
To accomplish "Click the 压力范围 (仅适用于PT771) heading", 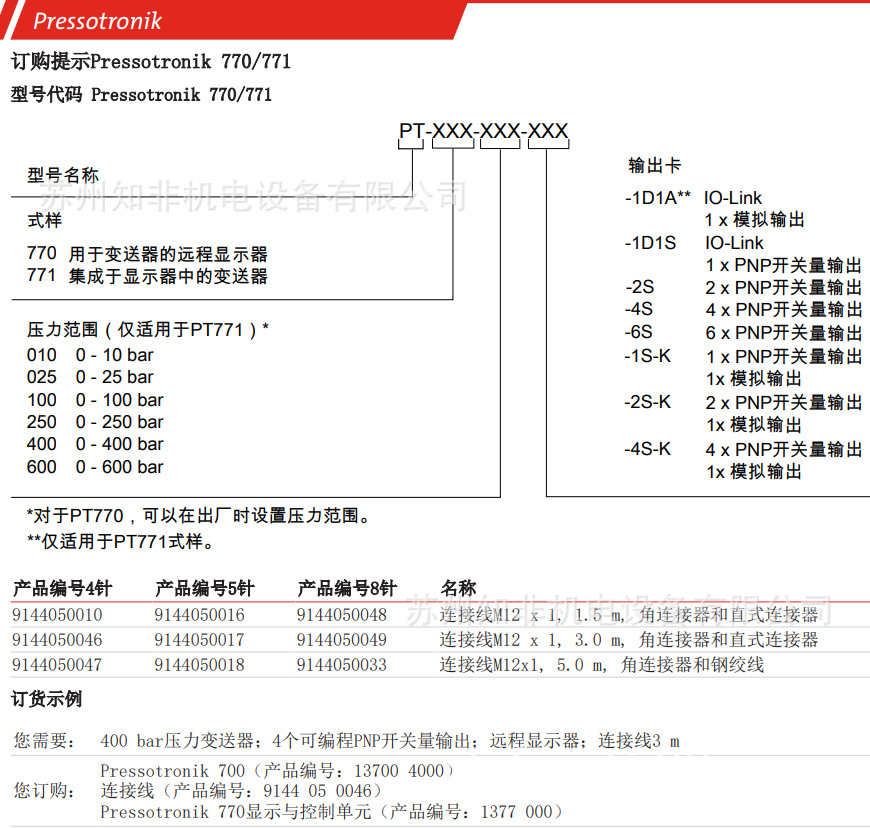I will click(148, 330).
